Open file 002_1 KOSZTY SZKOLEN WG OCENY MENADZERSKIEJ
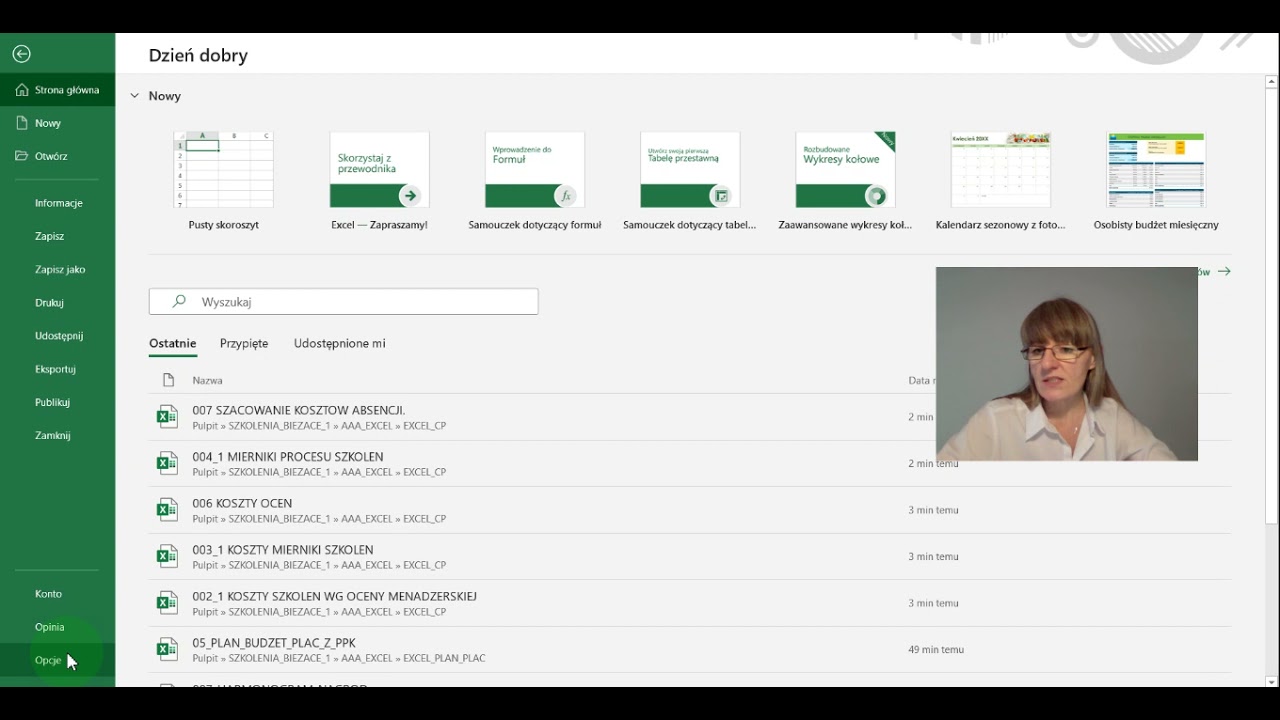 point(335,596)
